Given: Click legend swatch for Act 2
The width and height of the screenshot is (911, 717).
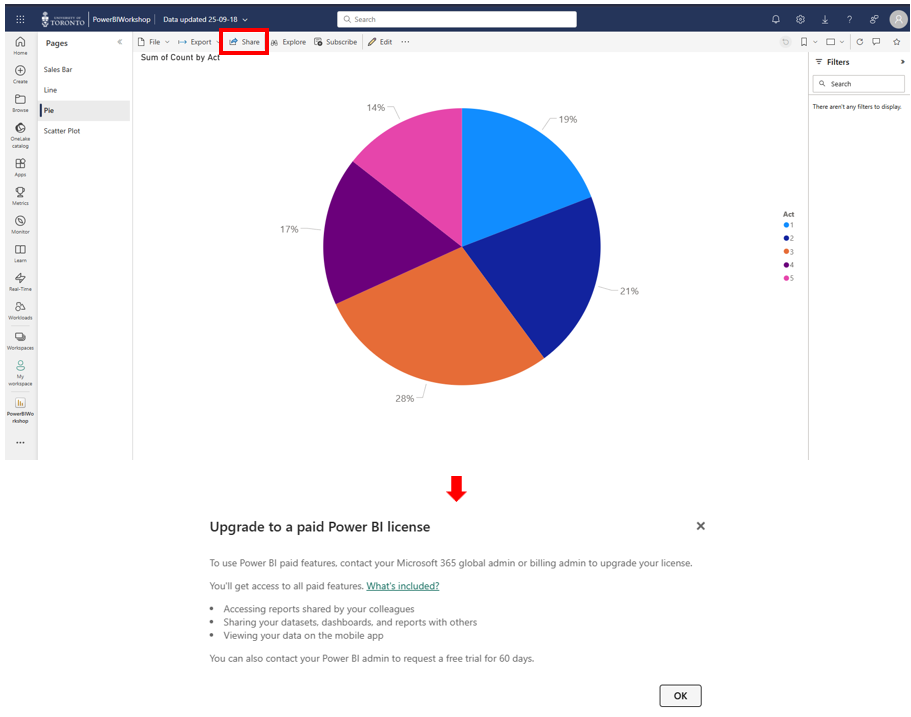Looking at the screenshot, I should coord(786,238).
